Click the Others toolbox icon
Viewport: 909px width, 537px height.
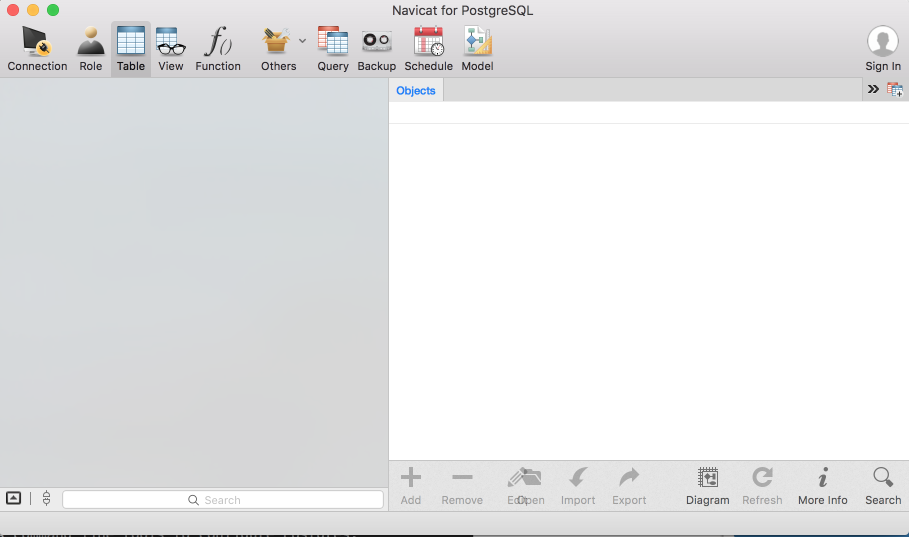click(276, 42)
